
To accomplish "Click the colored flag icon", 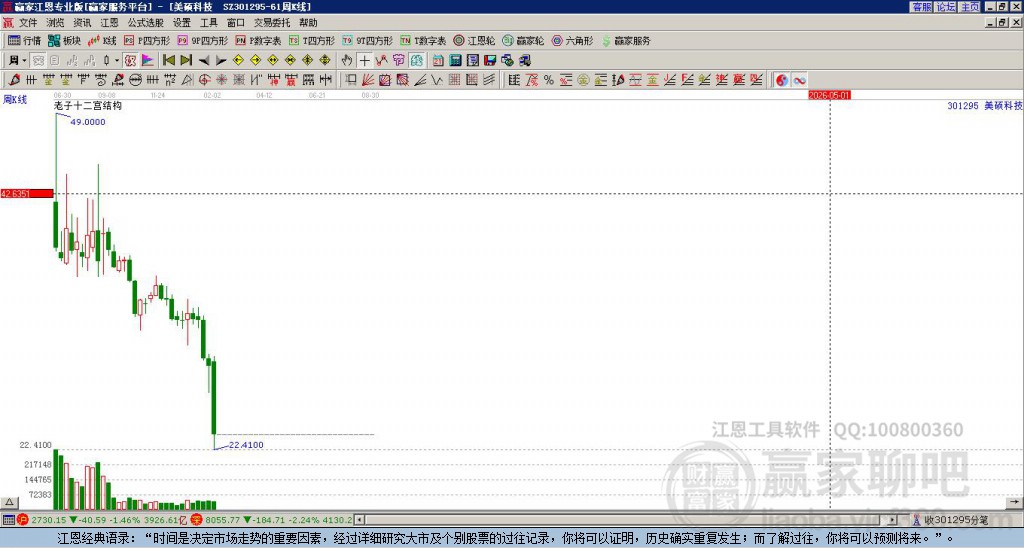I will [x=148, y=61].
